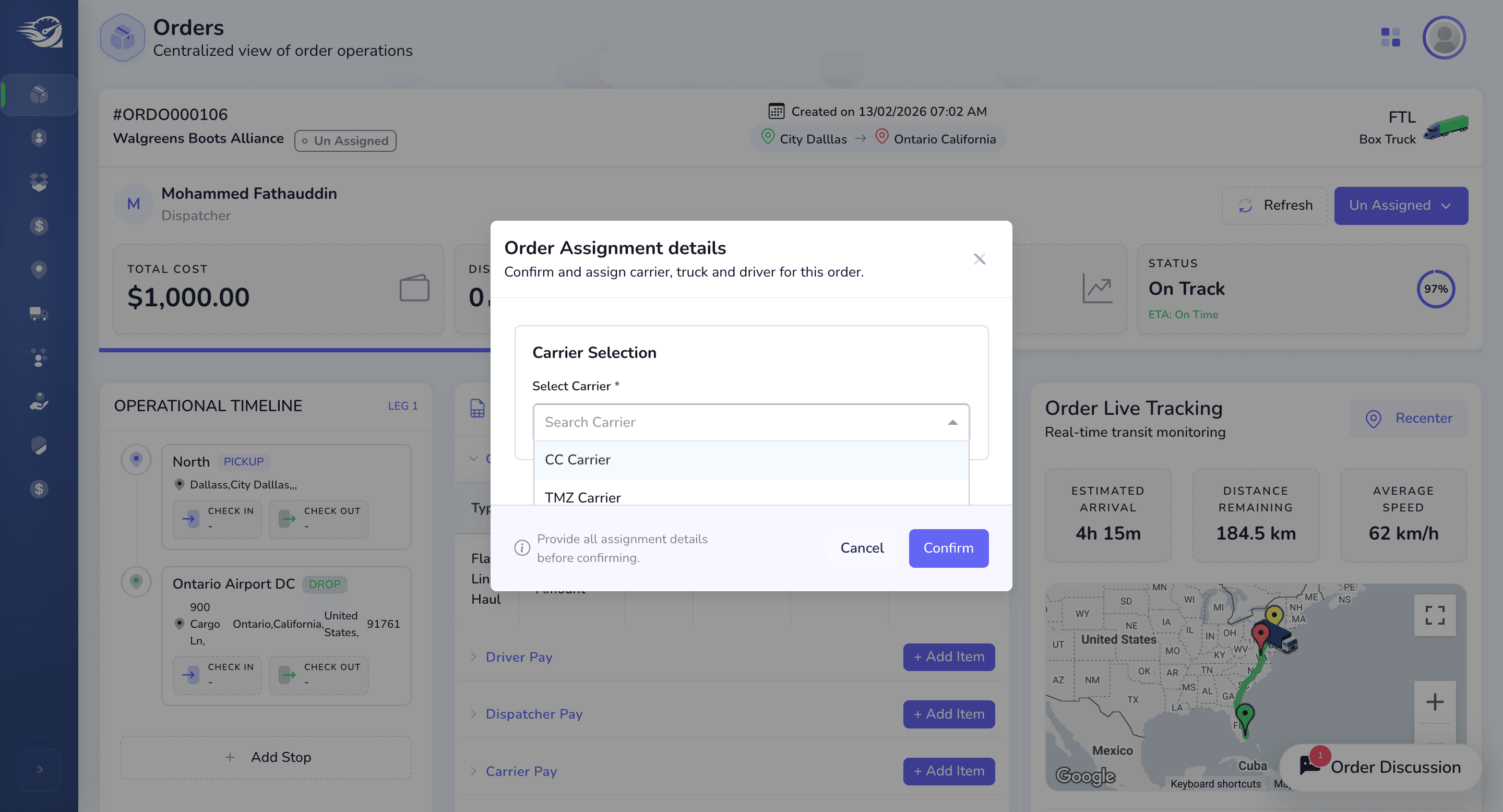The image size is (1503, 812).
Task: Click the Un Assigned badge near Walgreens
Action: (x=345, y=140)
